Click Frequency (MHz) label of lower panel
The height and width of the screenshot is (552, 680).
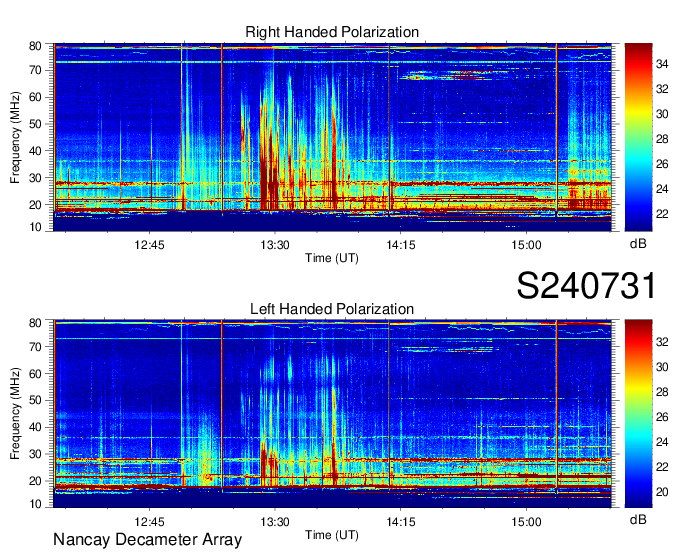[x=16, y=414]
